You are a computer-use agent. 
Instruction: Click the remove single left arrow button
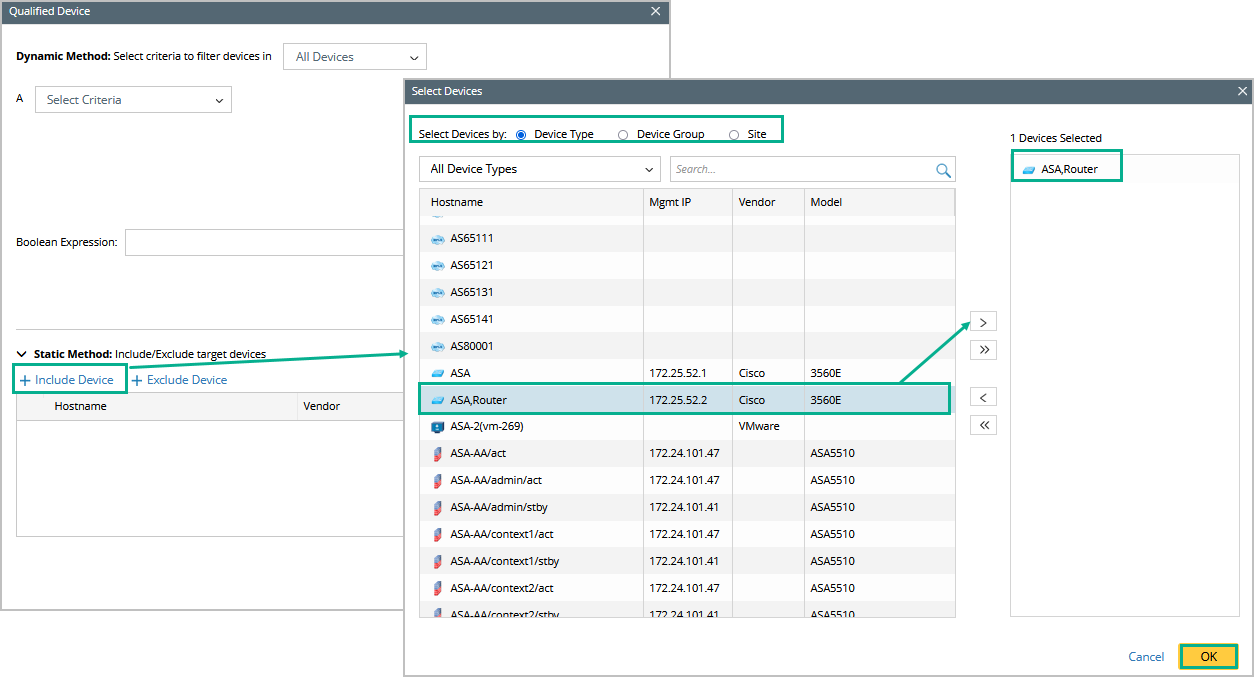[x=983, y=398]
